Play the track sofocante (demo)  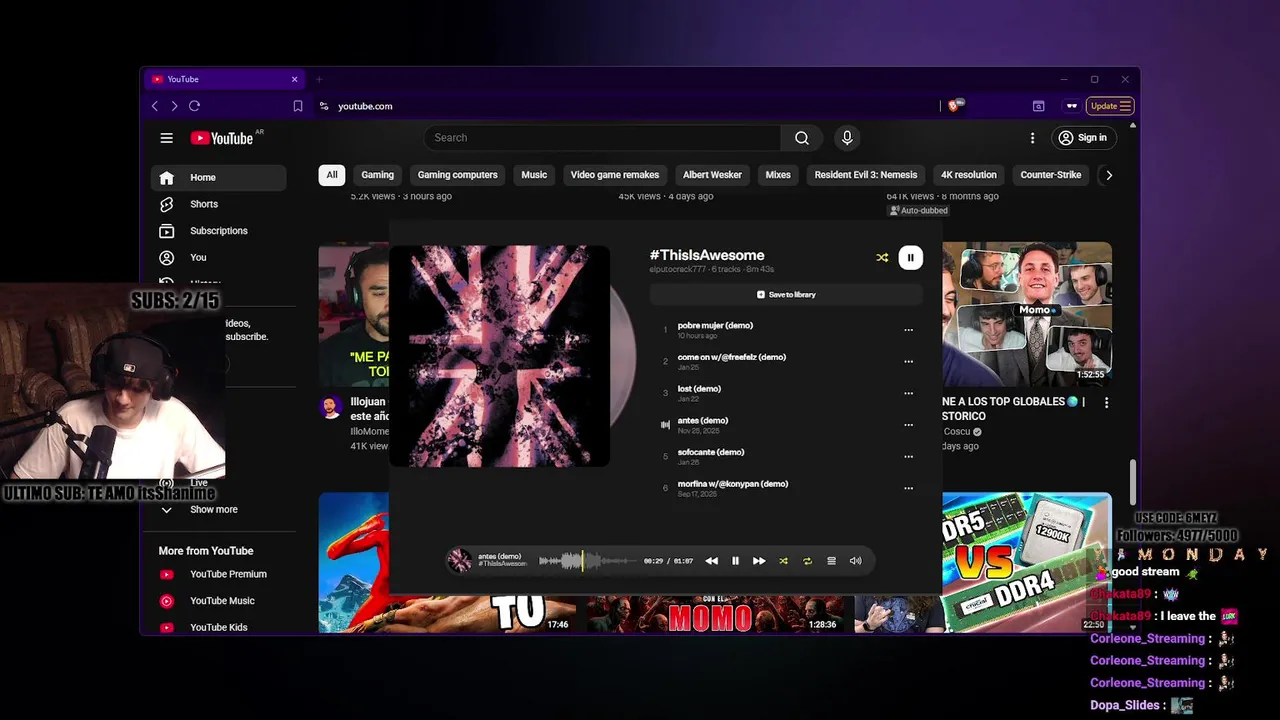(x=711, y=452)
